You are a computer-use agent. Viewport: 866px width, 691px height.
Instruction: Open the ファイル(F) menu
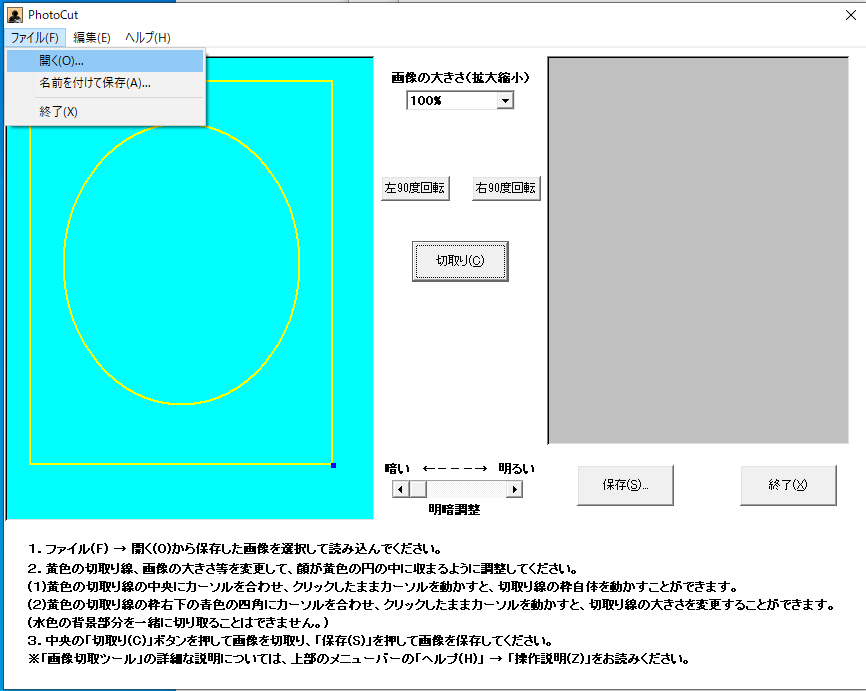tap(35, 38)
